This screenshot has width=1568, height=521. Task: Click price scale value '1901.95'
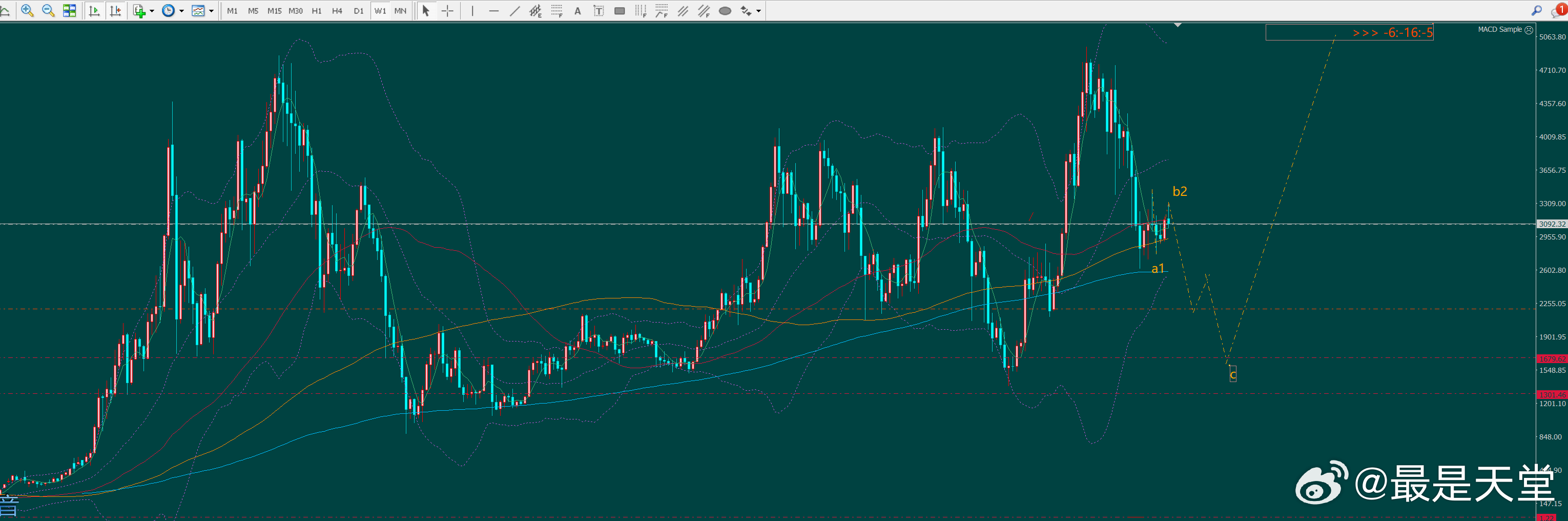[x=1552, y=337]
